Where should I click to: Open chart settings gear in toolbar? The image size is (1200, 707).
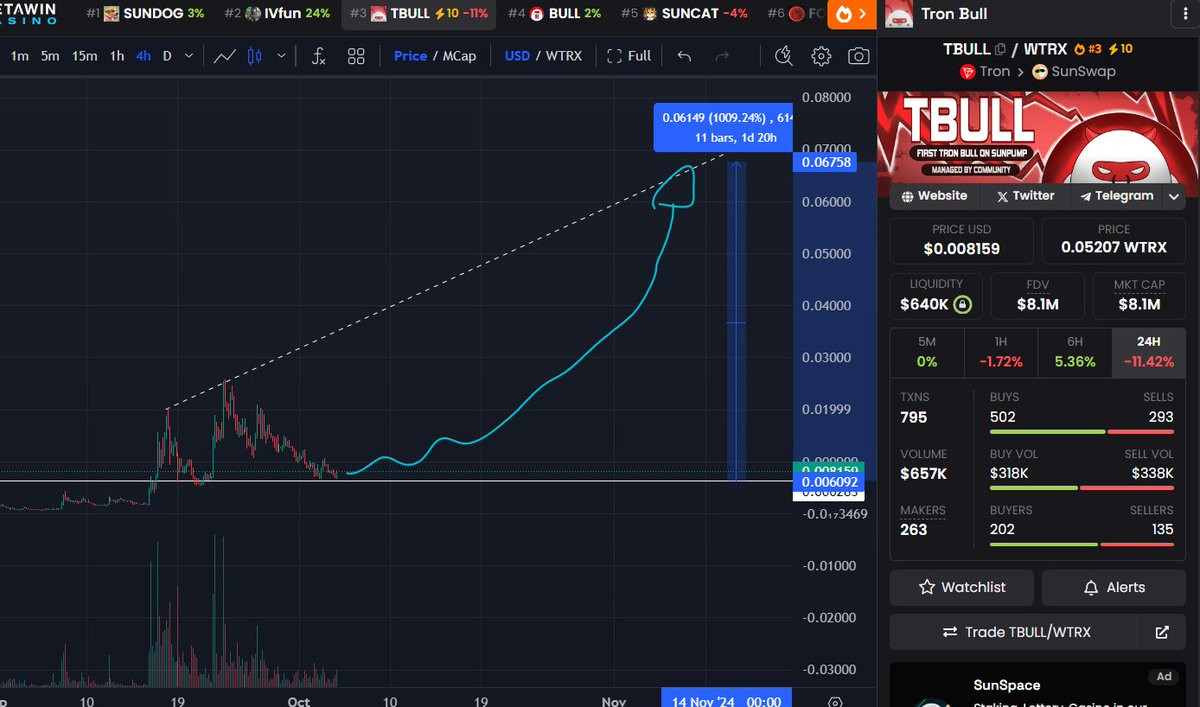(821, 56)
